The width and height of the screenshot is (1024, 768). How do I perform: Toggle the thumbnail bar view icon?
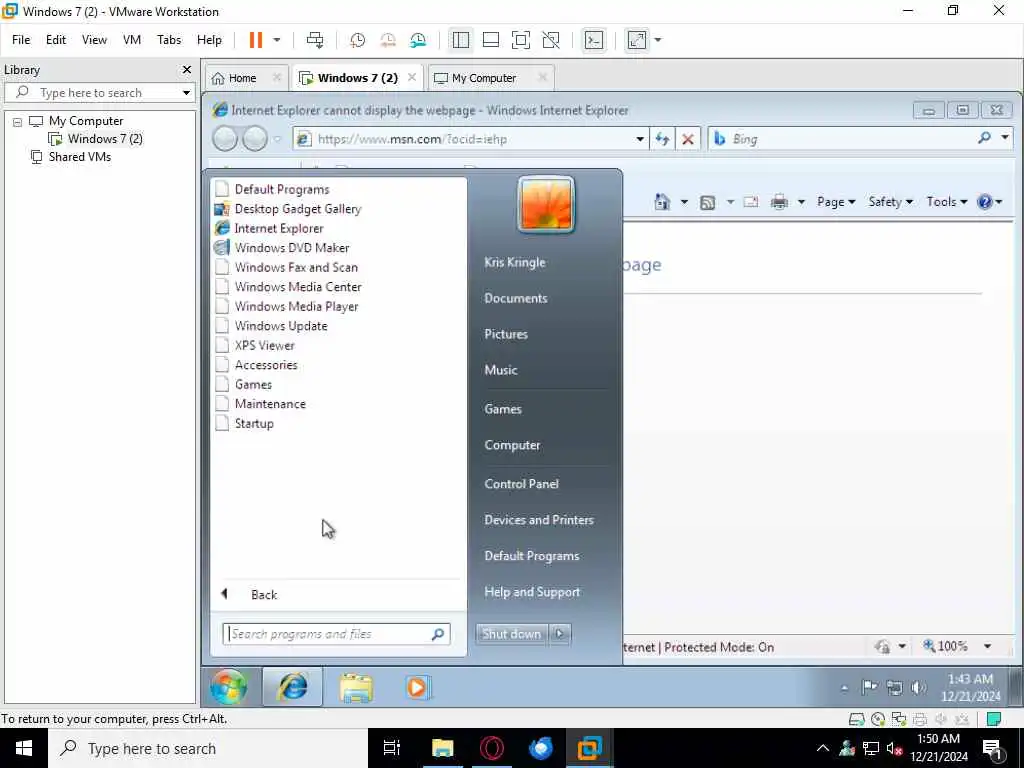[490, 40]
